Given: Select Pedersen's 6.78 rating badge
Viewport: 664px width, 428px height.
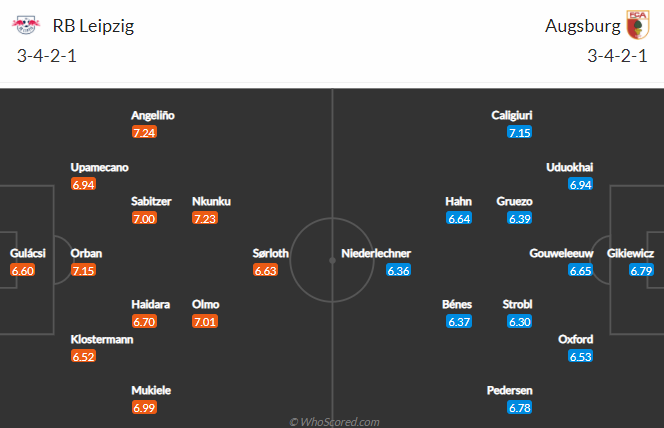Looking at the screenshot, I should [520, 408].
